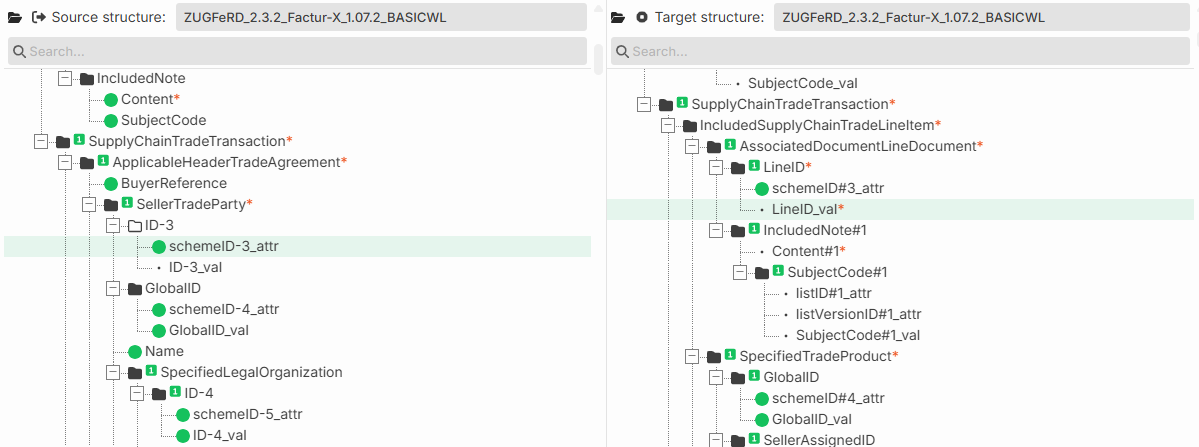Click the Target structure open folder icon
This screenshot has width=1199, height=447.
coord(619,17)
